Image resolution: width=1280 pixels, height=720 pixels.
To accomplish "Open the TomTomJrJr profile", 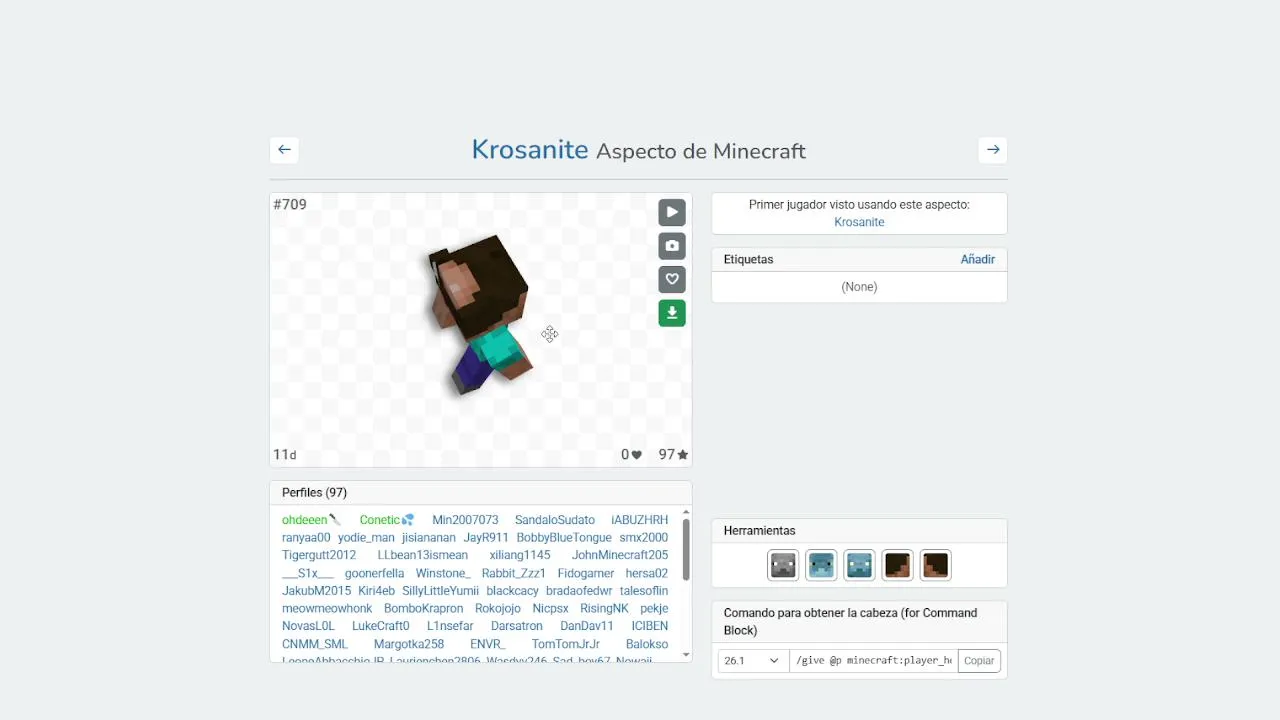I will pyautogui.click(x=566, y=644).
